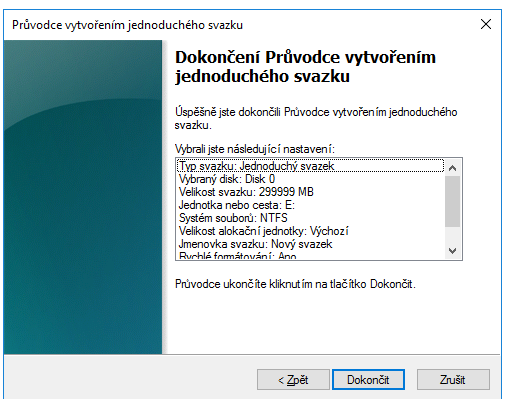Click the settings list scrollbar thumb
The image size is (505, 399).
(x=452, y=201)
